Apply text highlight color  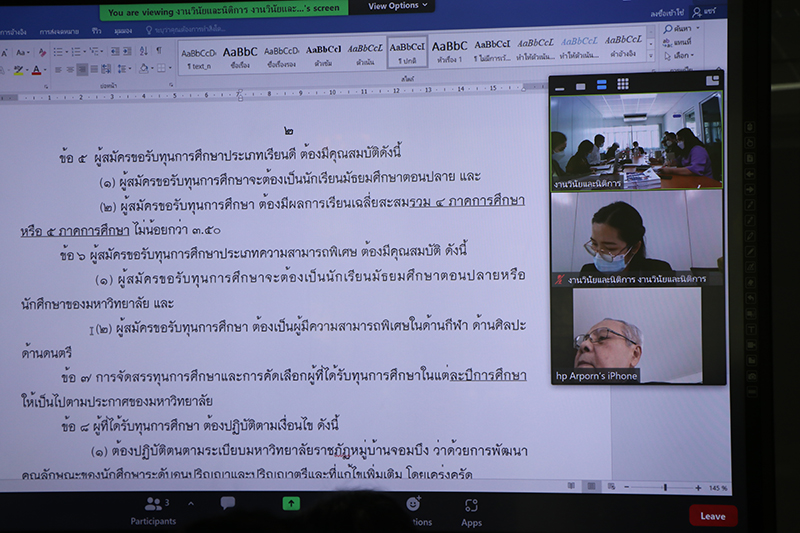[18, 70]
